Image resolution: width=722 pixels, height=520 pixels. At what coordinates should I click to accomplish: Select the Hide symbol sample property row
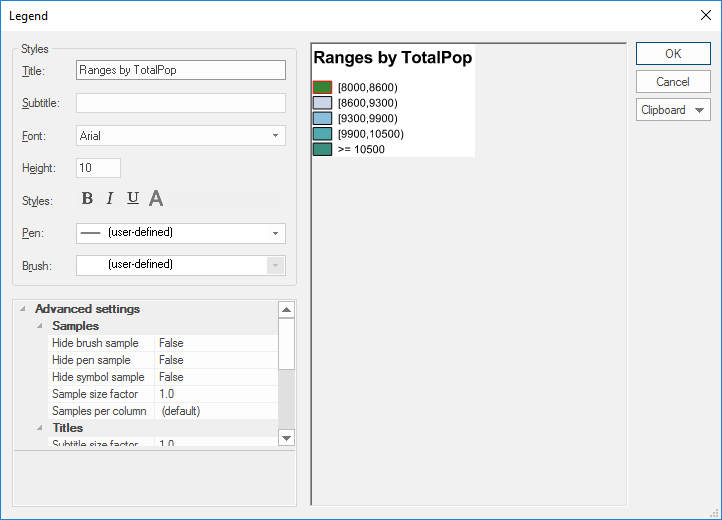pos(98,377)
